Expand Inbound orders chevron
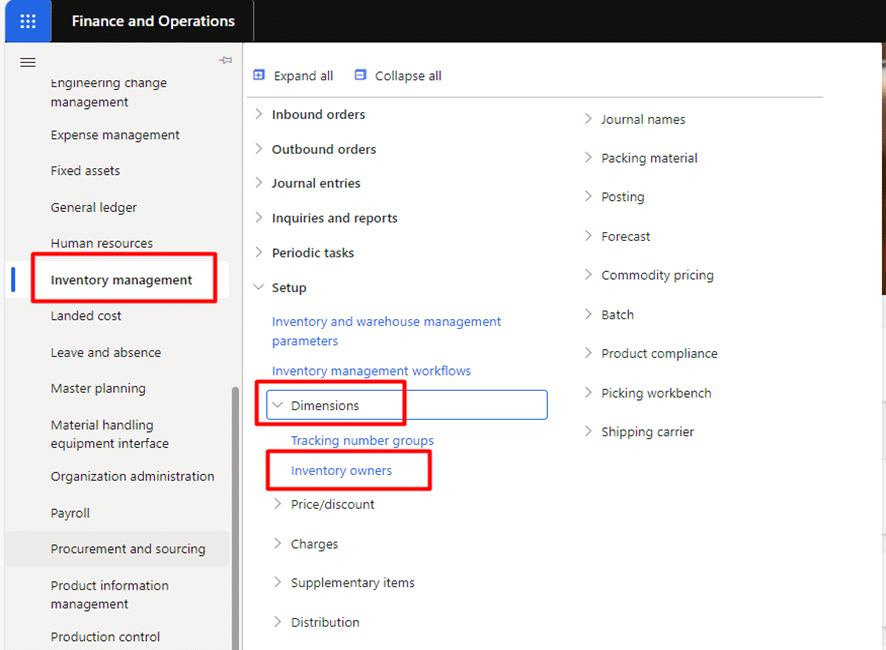This screenshot has height=650, width=886. tap(259, 114)
